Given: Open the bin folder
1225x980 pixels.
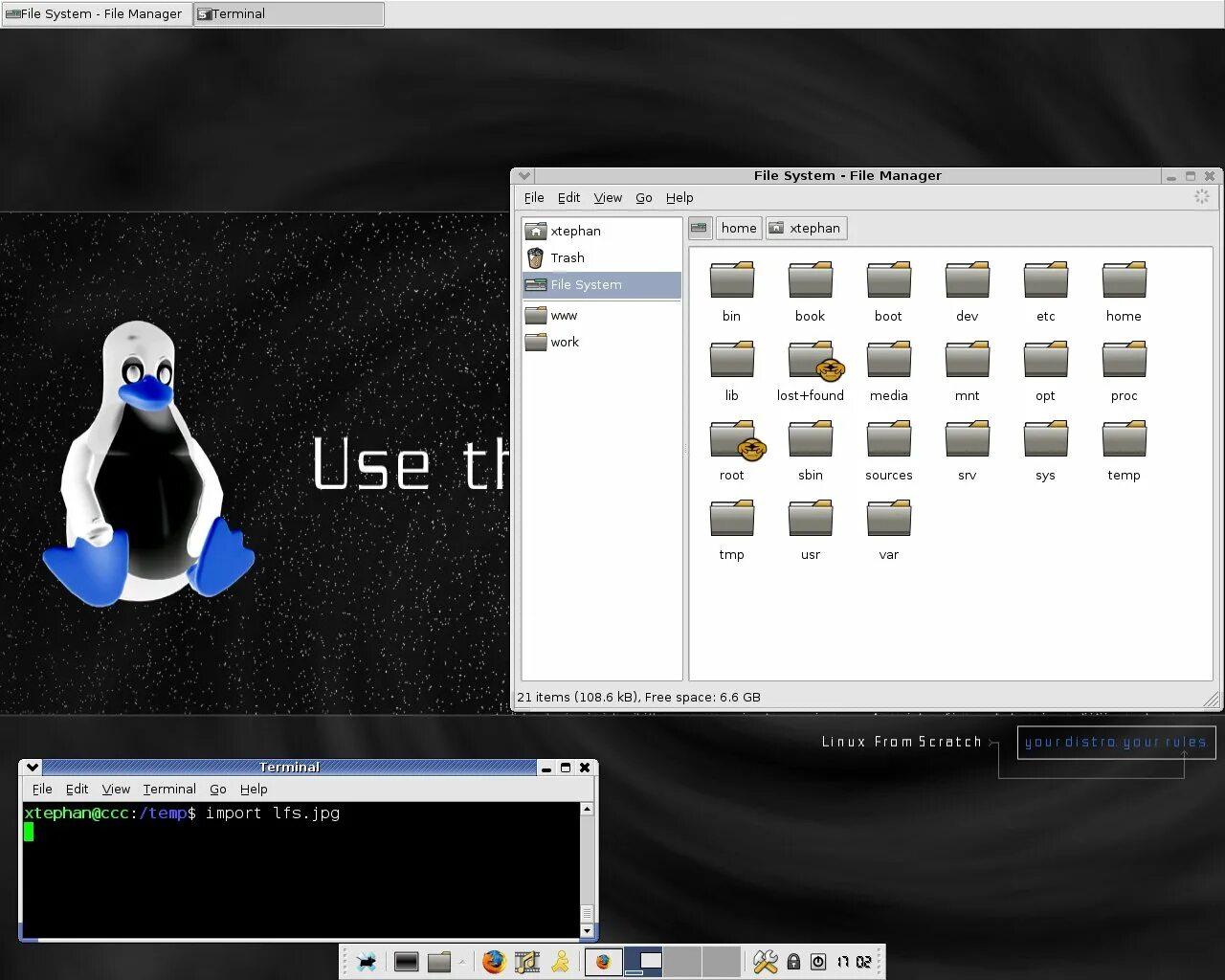Looking at the screenshot, I should click(732, 291).
